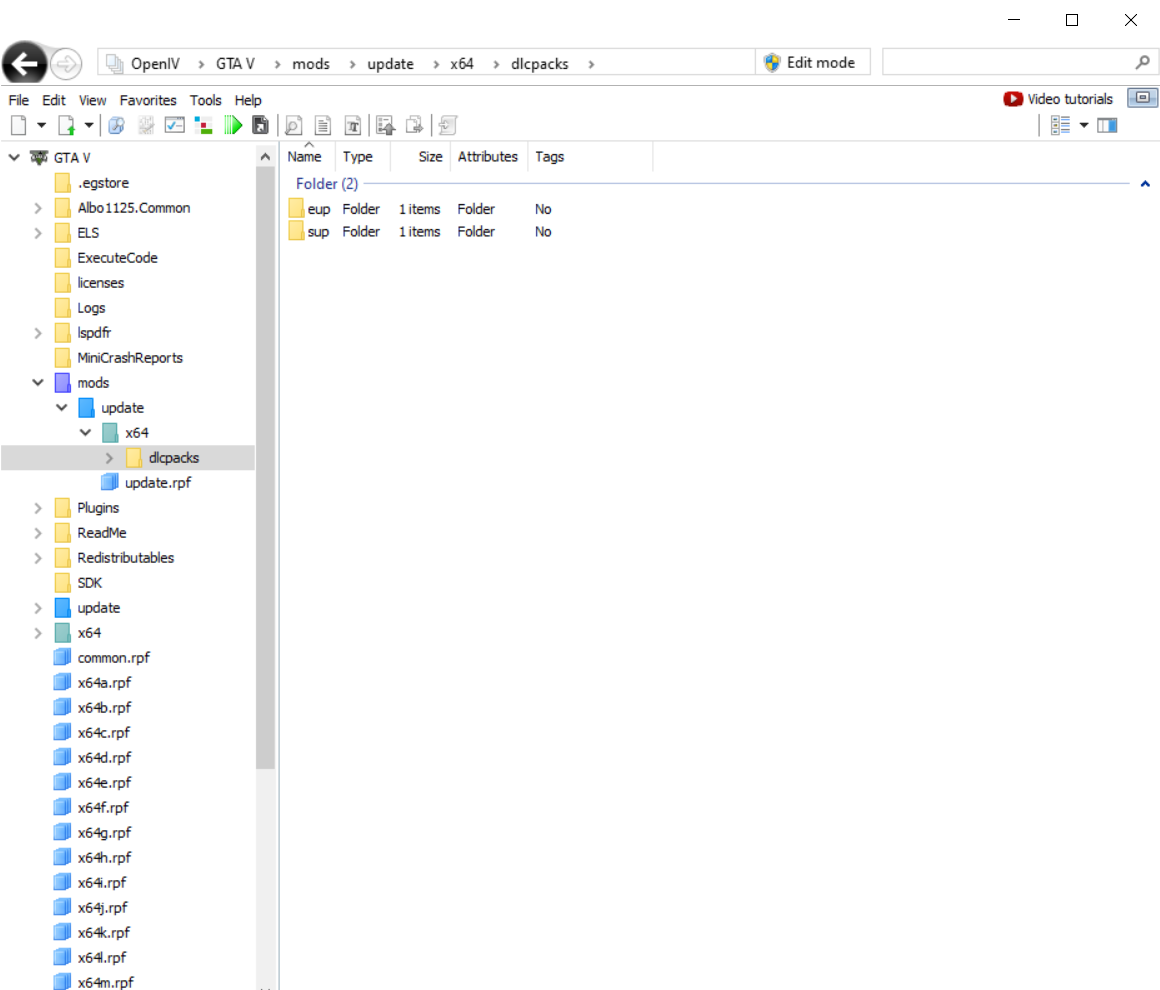Click the search input field
Image resolution: width=1160 pixels, height=990 pixels.
point(1006,63)
